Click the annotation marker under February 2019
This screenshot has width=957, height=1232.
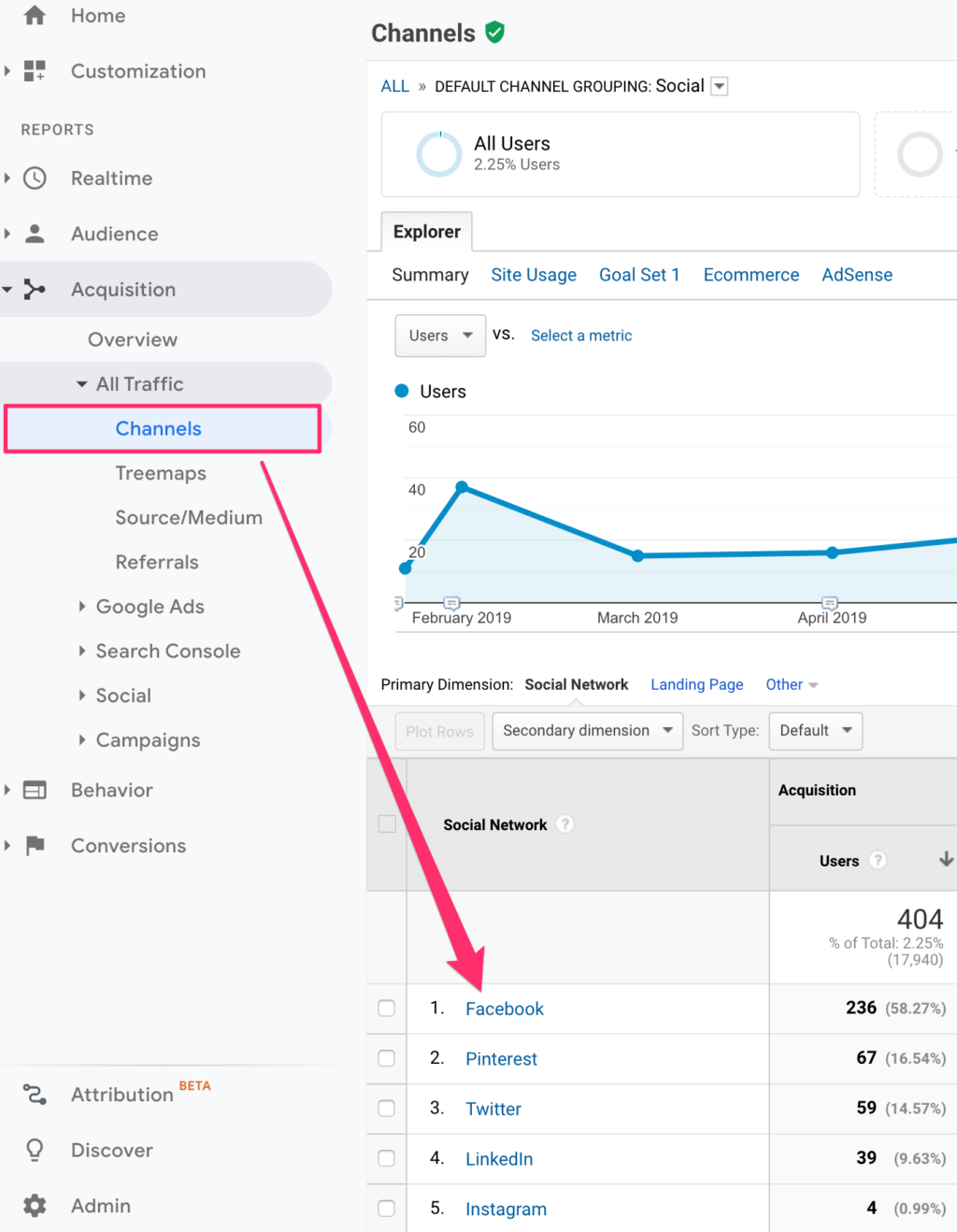pos(451,603)
